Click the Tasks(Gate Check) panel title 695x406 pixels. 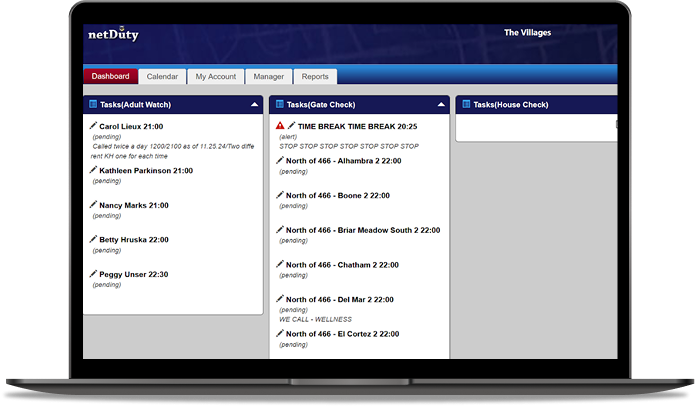click(x=321, y=105)
